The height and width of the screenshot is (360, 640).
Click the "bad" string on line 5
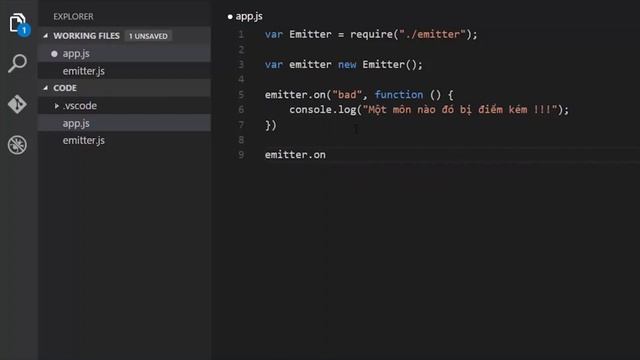(x=347, y=95)
